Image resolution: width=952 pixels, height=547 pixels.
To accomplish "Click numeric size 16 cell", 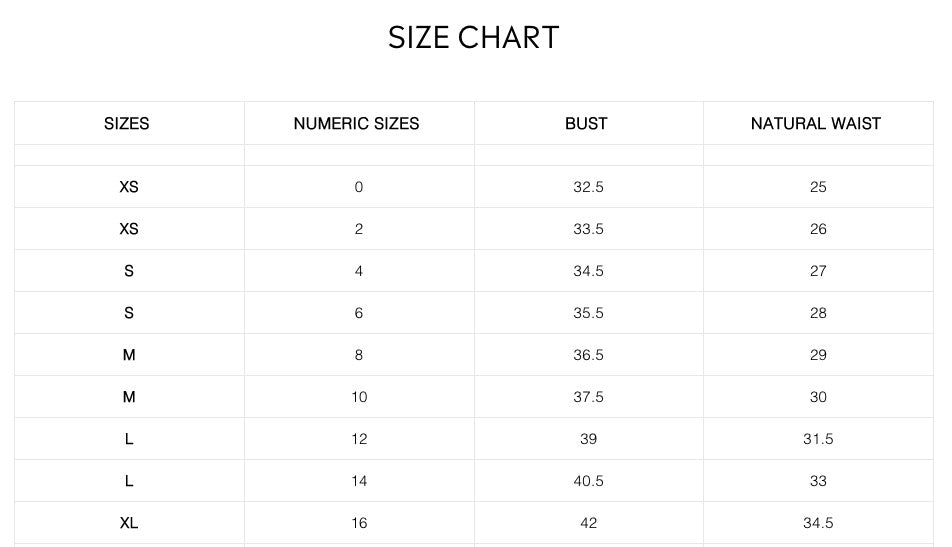I will (x=359, y=523).
